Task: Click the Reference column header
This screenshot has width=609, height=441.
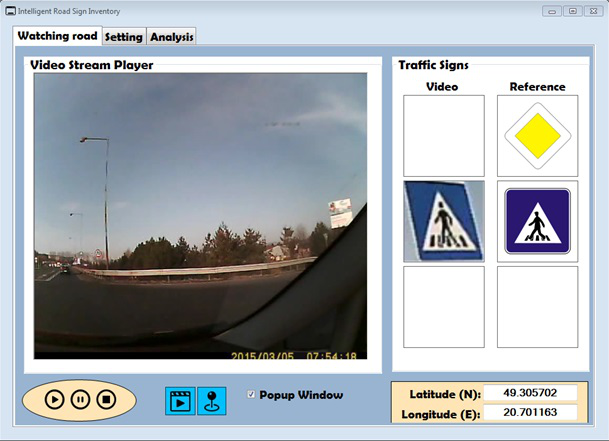Action: point(538,87)
